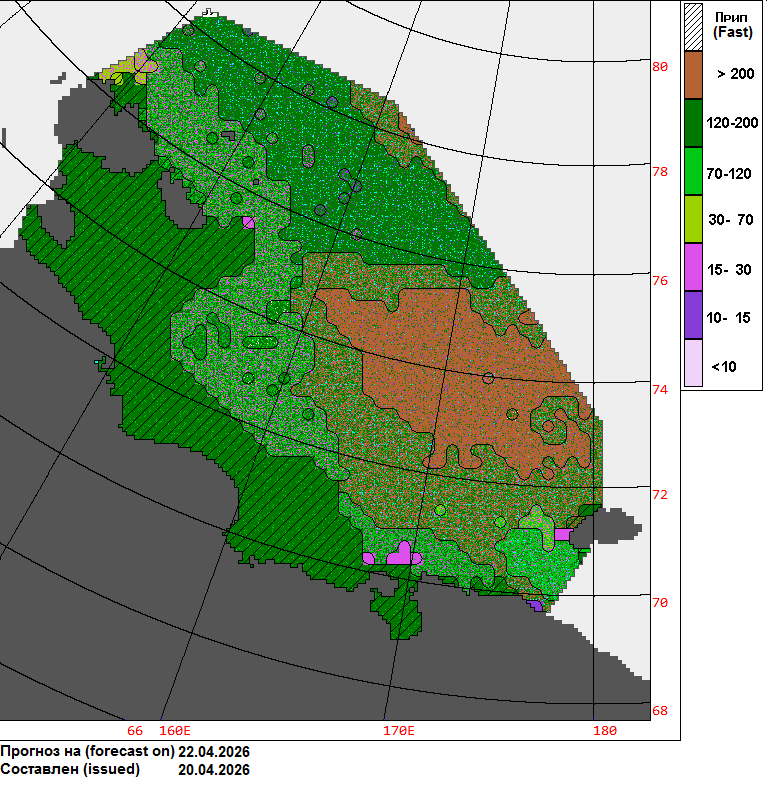
Task: Click the 180 longitude label
Action: (604, 731)
